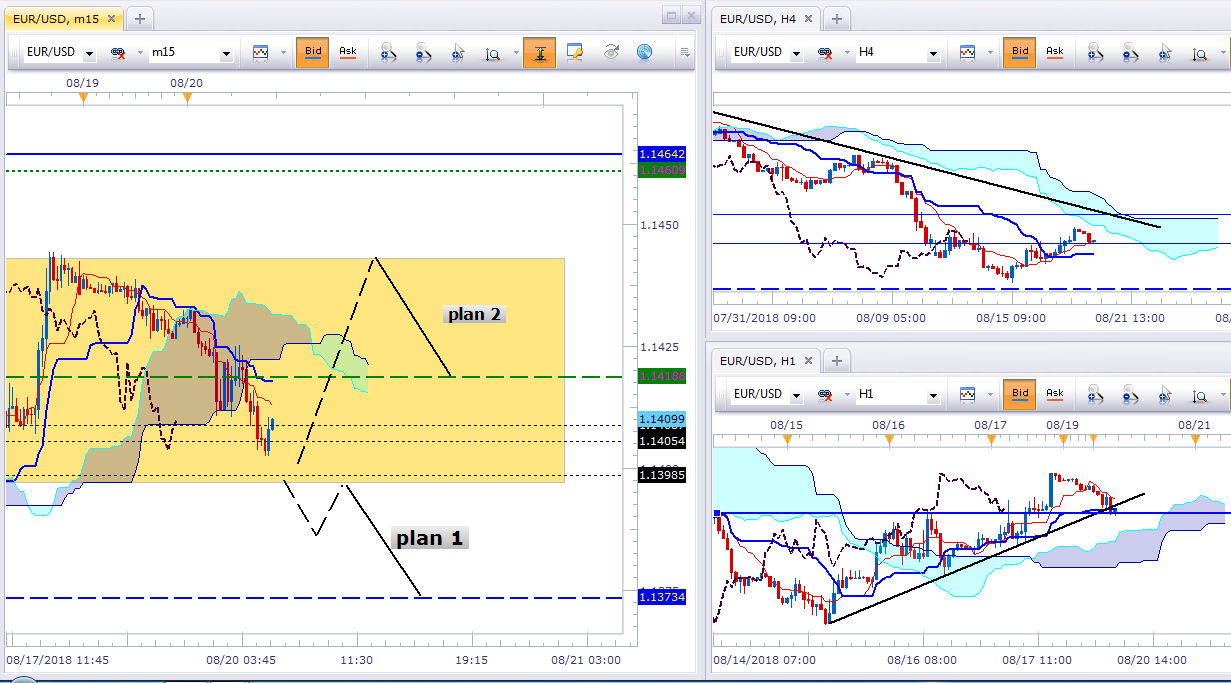Click chart type icon in m15 toolbar
Image resolution: width=1231 pixels, height=683 pixels.
coord(261,52)
